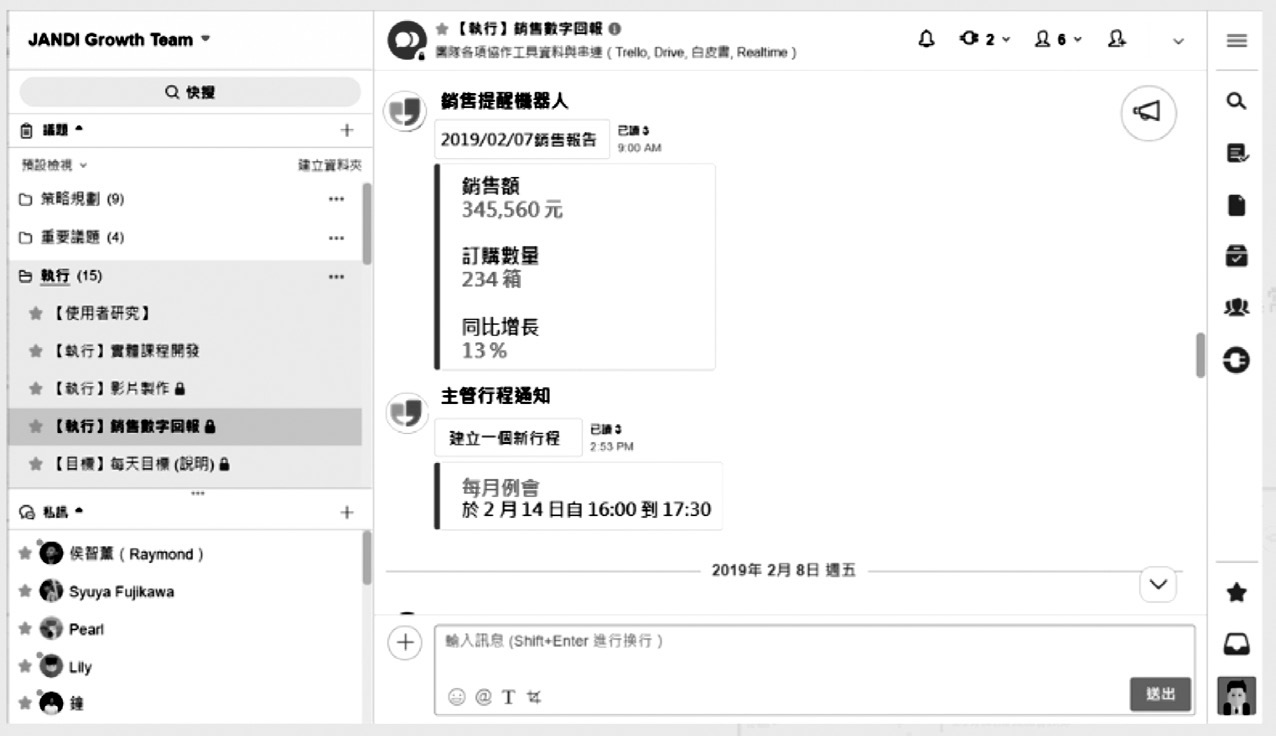Toggle star on Lily chat
The image size is (1276, 736).
tap(25, 667)
